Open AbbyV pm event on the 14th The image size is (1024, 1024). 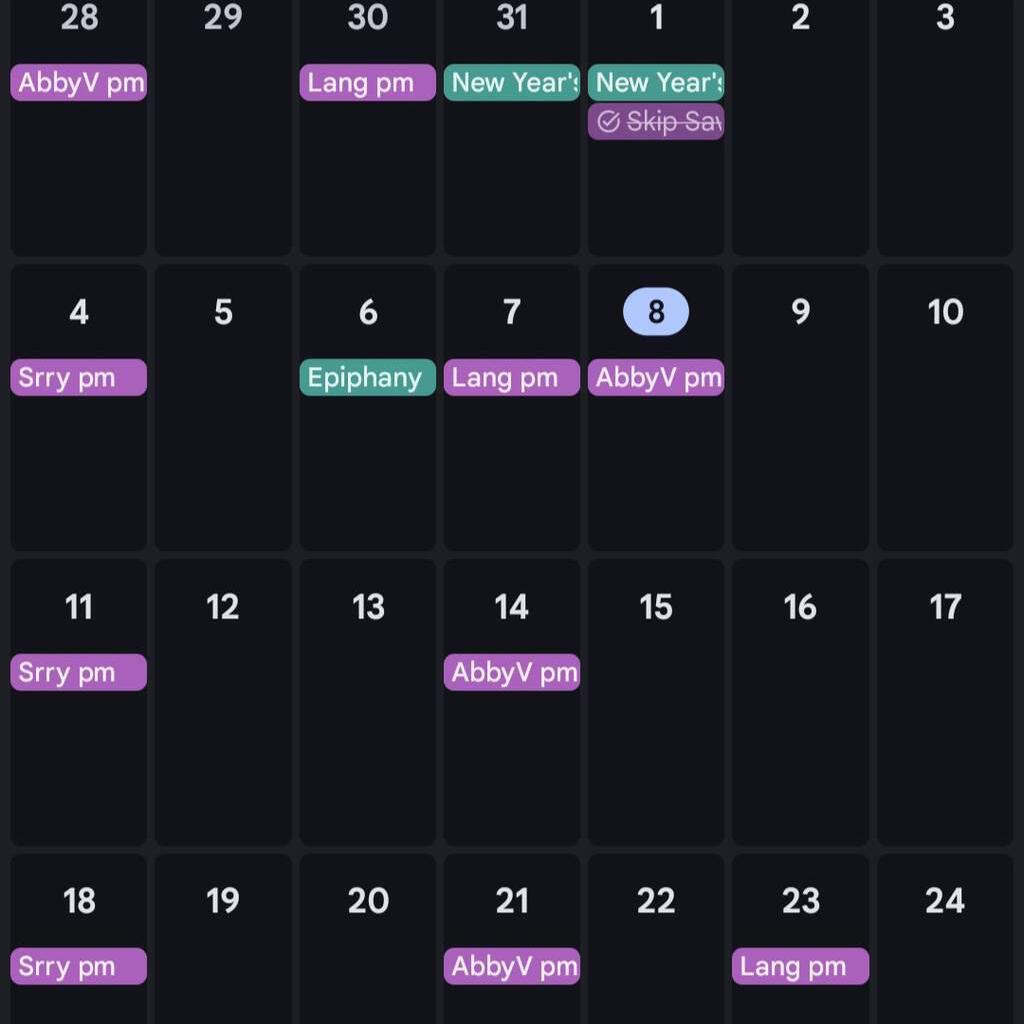pyautogui.click(x=511, y=673)
